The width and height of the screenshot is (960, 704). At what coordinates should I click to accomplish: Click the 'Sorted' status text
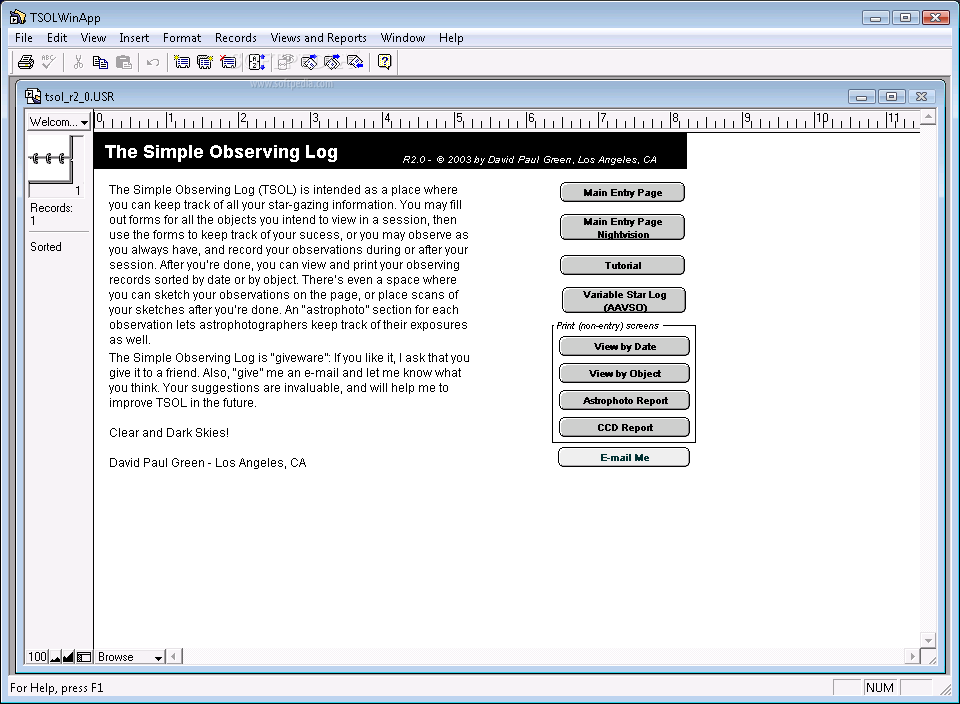click(x=46, y=247)
